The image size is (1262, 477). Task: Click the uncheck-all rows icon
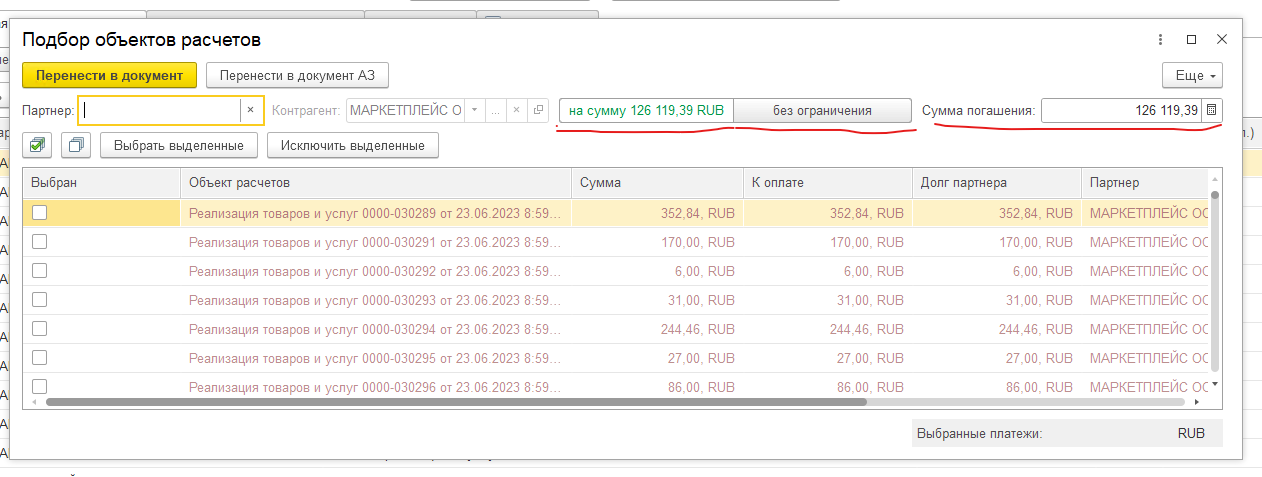(x=76, y=145)
